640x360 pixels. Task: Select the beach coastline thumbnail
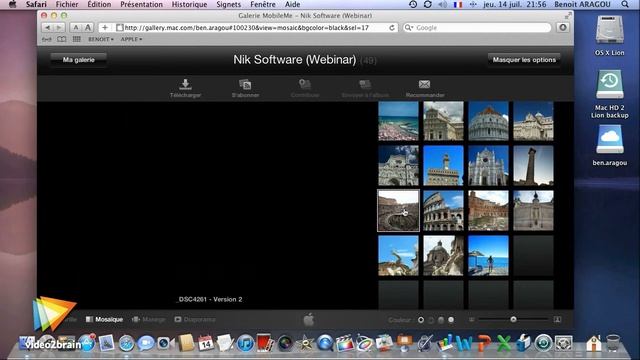pos(398,121)
